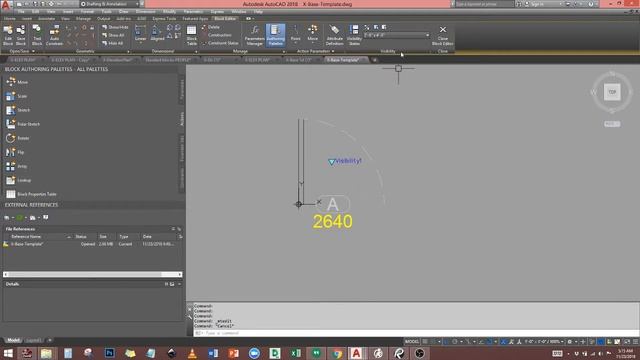Click the Test Block ribbon icon

coord(37,35)
